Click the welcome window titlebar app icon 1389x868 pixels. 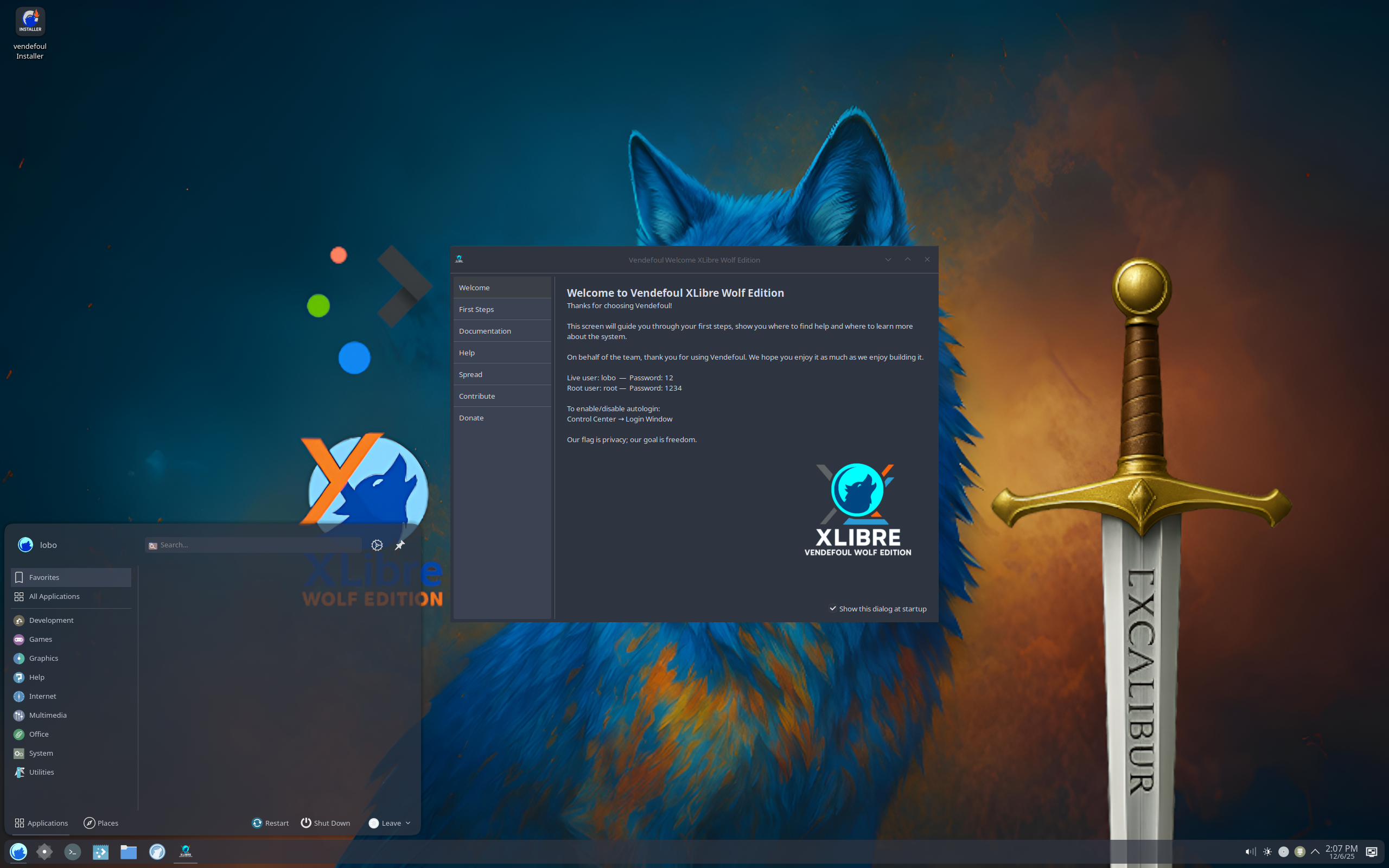tap(459, 259)
